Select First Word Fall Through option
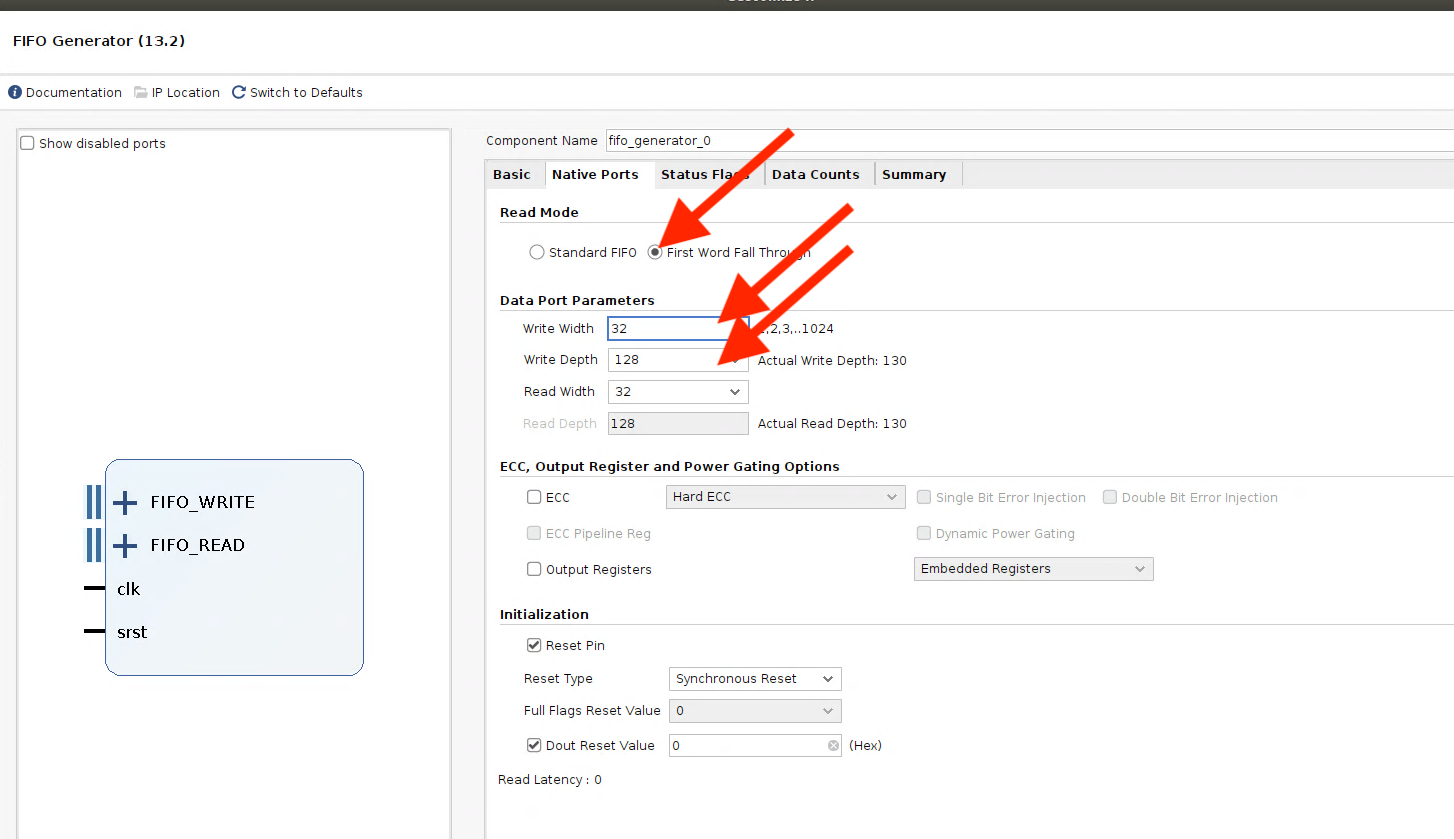Image resolution: width=1454 pixels, height=839 pixels. (655, 252)
